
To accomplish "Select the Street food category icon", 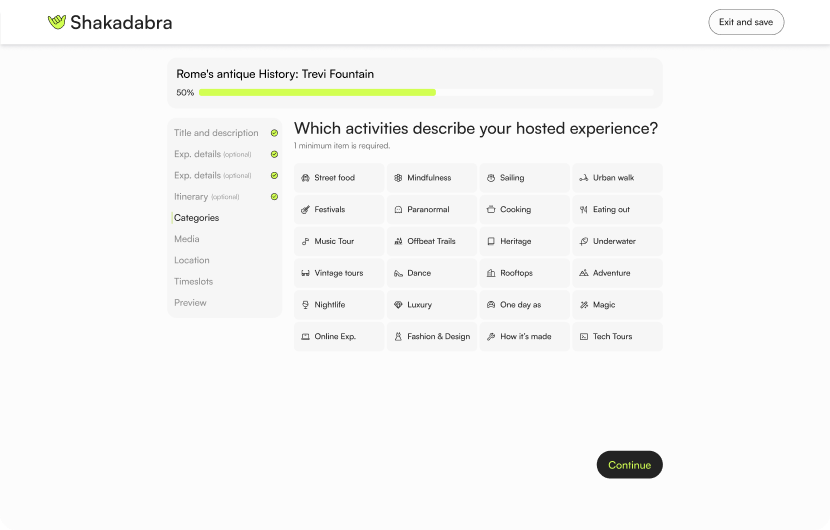I will click(305, 178).
